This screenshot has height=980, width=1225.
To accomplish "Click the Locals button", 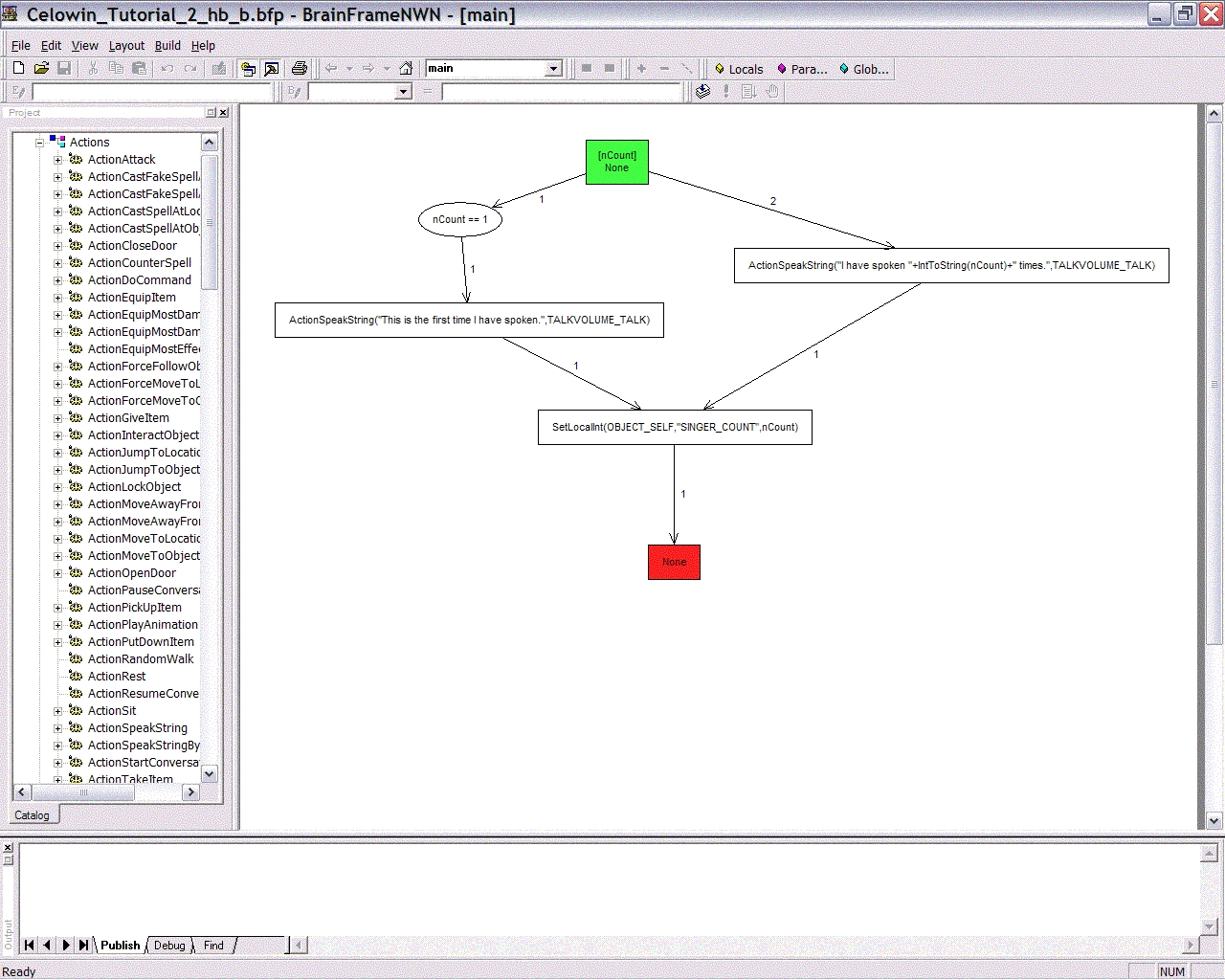I will click(x=738, y=69).
